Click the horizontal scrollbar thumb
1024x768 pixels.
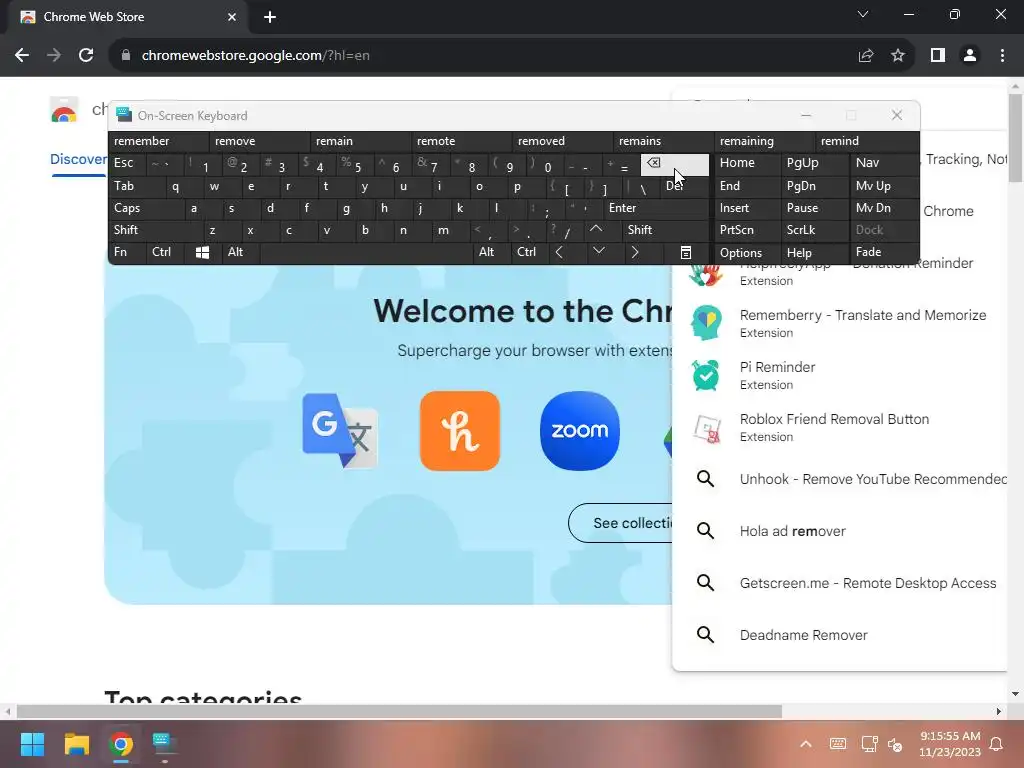pos(399,711)
